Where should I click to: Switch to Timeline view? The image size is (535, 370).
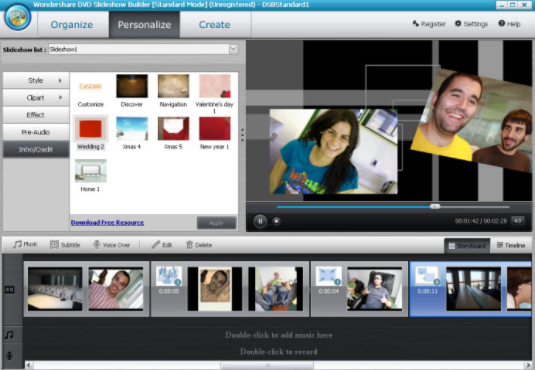click(511, 245)
